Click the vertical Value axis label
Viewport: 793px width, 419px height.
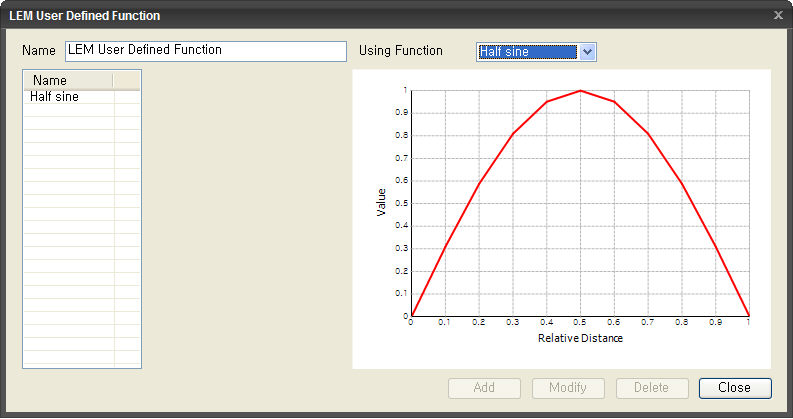click(381, 203)
